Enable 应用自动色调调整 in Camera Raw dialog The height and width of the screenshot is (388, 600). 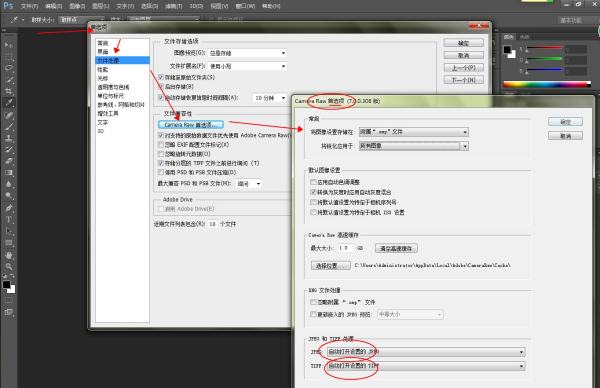[x=313, y=182]
